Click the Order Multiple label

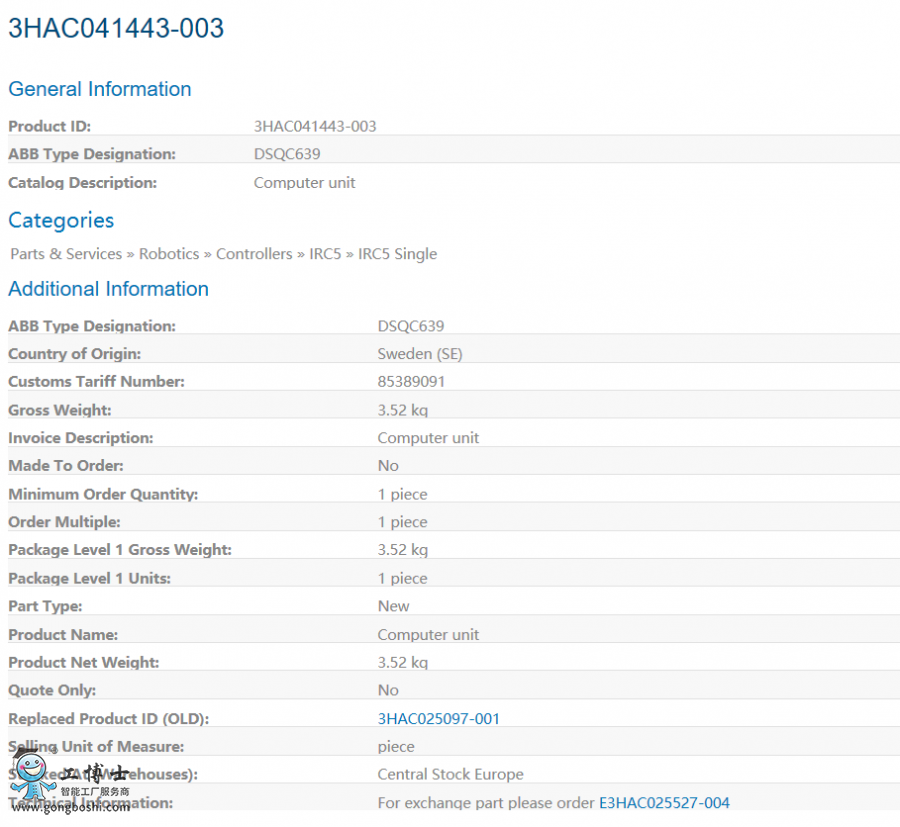pyautogui.click(x=64, y=522)
